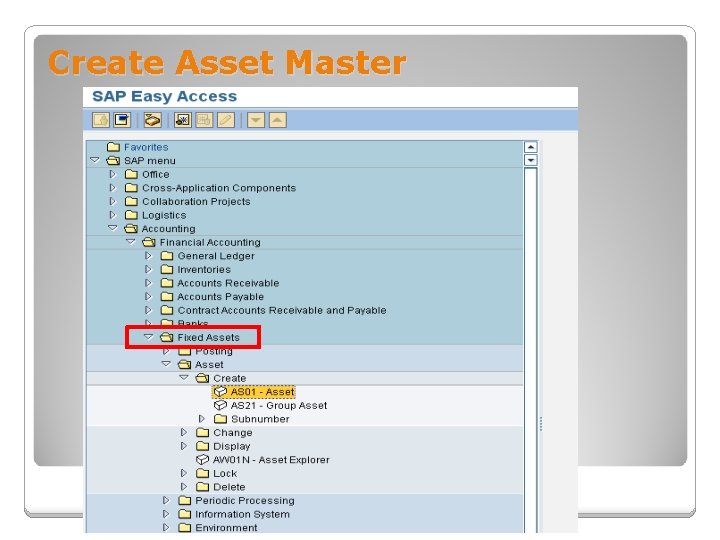720x540 pixels.
Task: Click the Logistics folder icon
Action: [131, 215]
